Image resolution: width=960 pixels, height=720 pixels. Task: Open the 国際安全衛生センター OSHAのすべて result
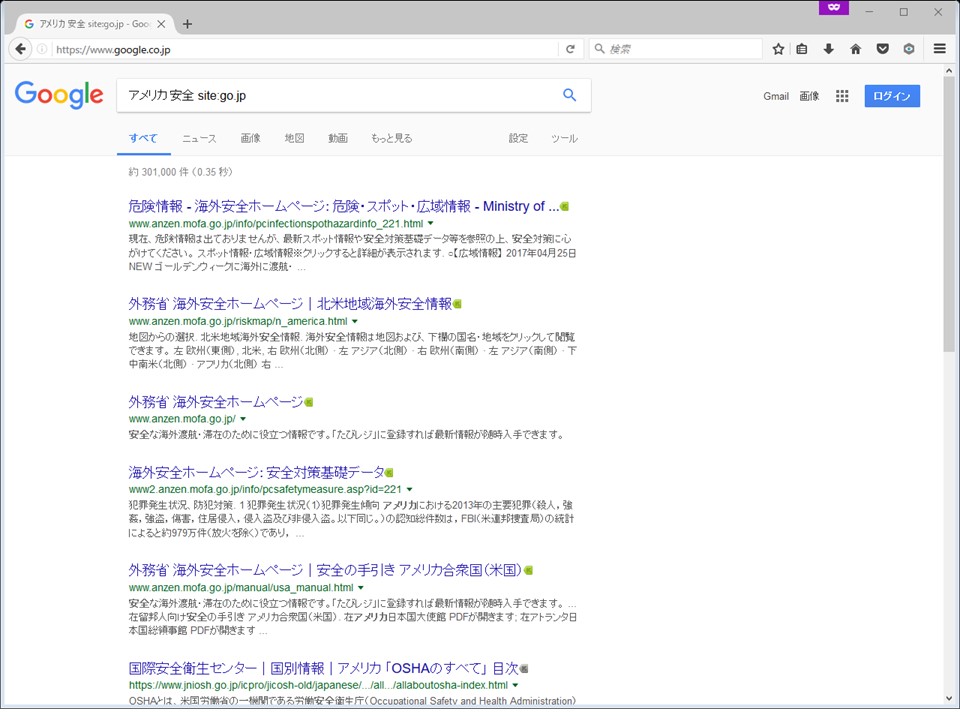(323, 668)
